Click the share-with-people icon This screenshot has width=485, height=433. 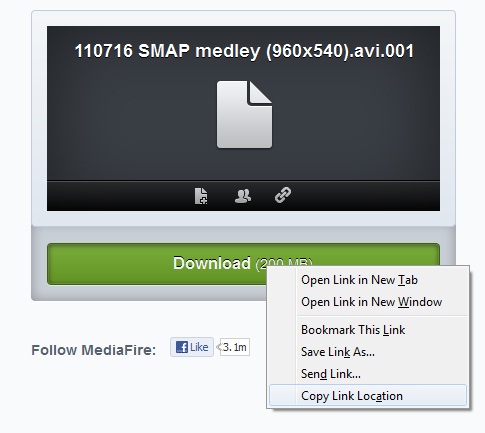pos(243,196)
